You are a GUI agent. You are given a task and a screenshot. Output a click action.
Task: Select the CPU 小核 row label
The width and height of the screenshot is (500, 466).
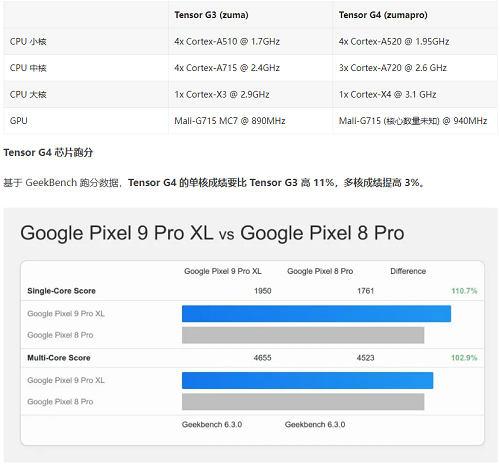point(28,42)
